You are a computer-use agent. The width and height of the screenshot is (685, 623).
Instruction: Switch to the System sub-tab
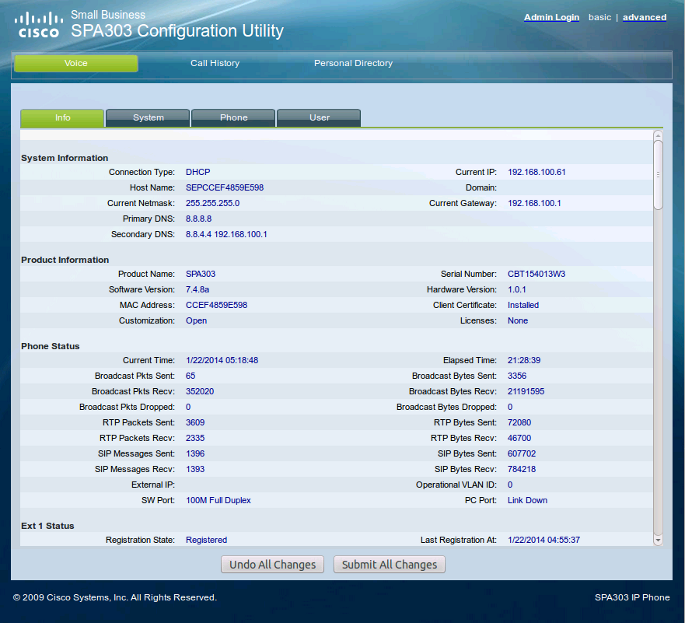(x=148, y=118)
